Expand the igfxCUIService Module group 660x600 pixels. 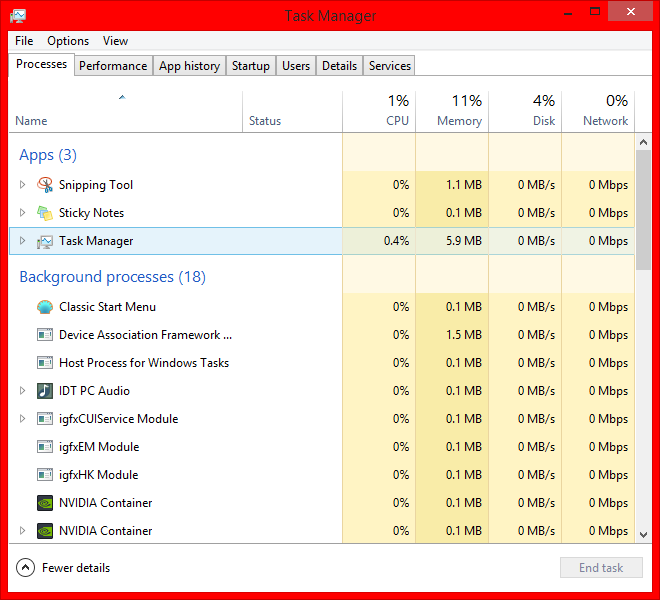[x=22, y=419]
